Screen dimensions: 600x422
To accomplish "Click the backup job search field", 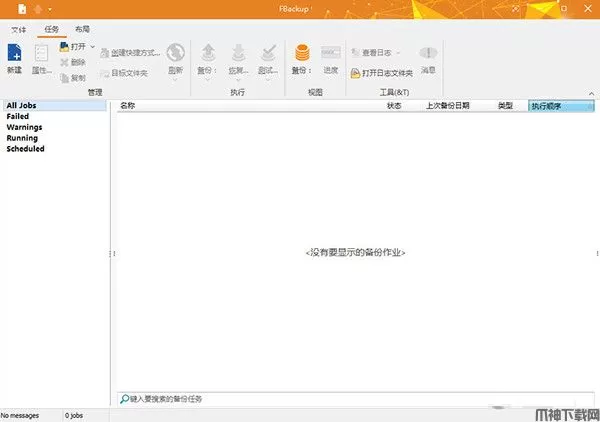I will (x=356, y=399).
